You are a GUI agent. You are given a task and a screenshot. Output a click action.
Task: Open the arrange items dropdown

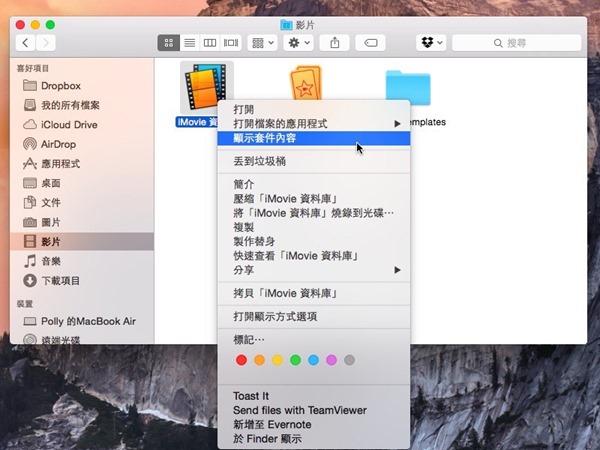pos(262,43)
